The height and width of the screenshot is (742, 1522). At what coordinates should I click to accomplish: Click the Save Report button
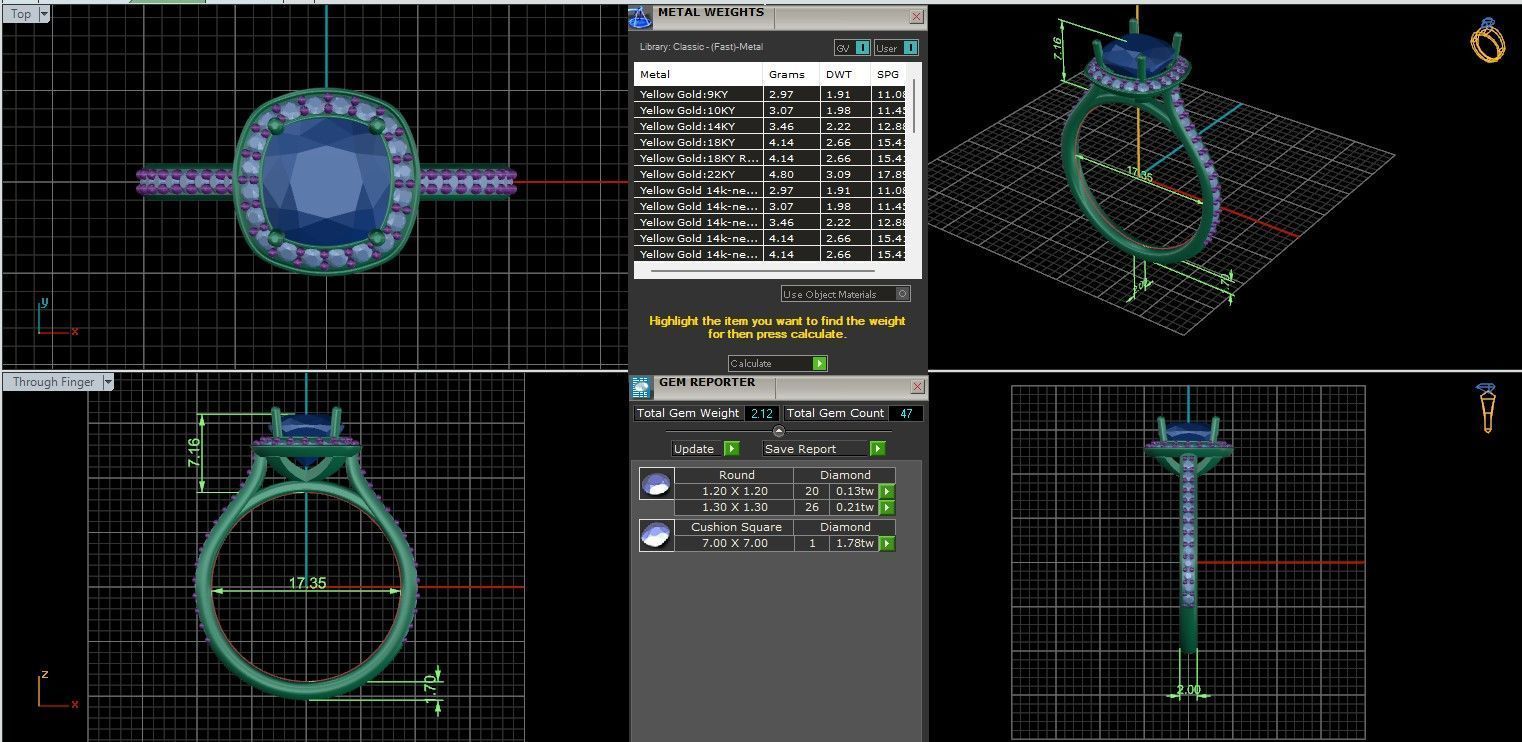[x=824, y=449]
